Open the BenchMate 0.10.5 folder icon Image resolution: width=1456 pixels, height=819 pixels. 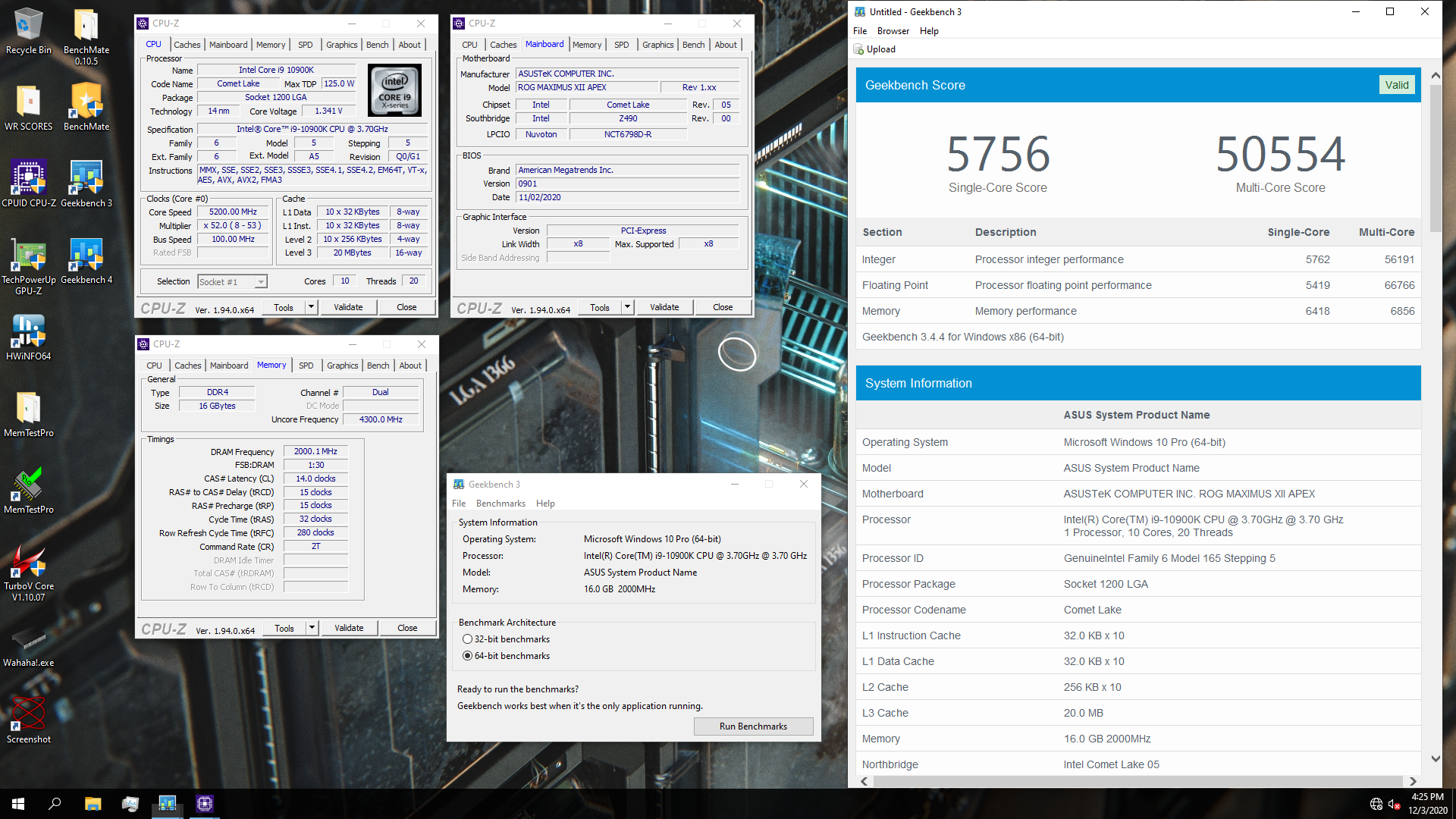coord(86,36)
